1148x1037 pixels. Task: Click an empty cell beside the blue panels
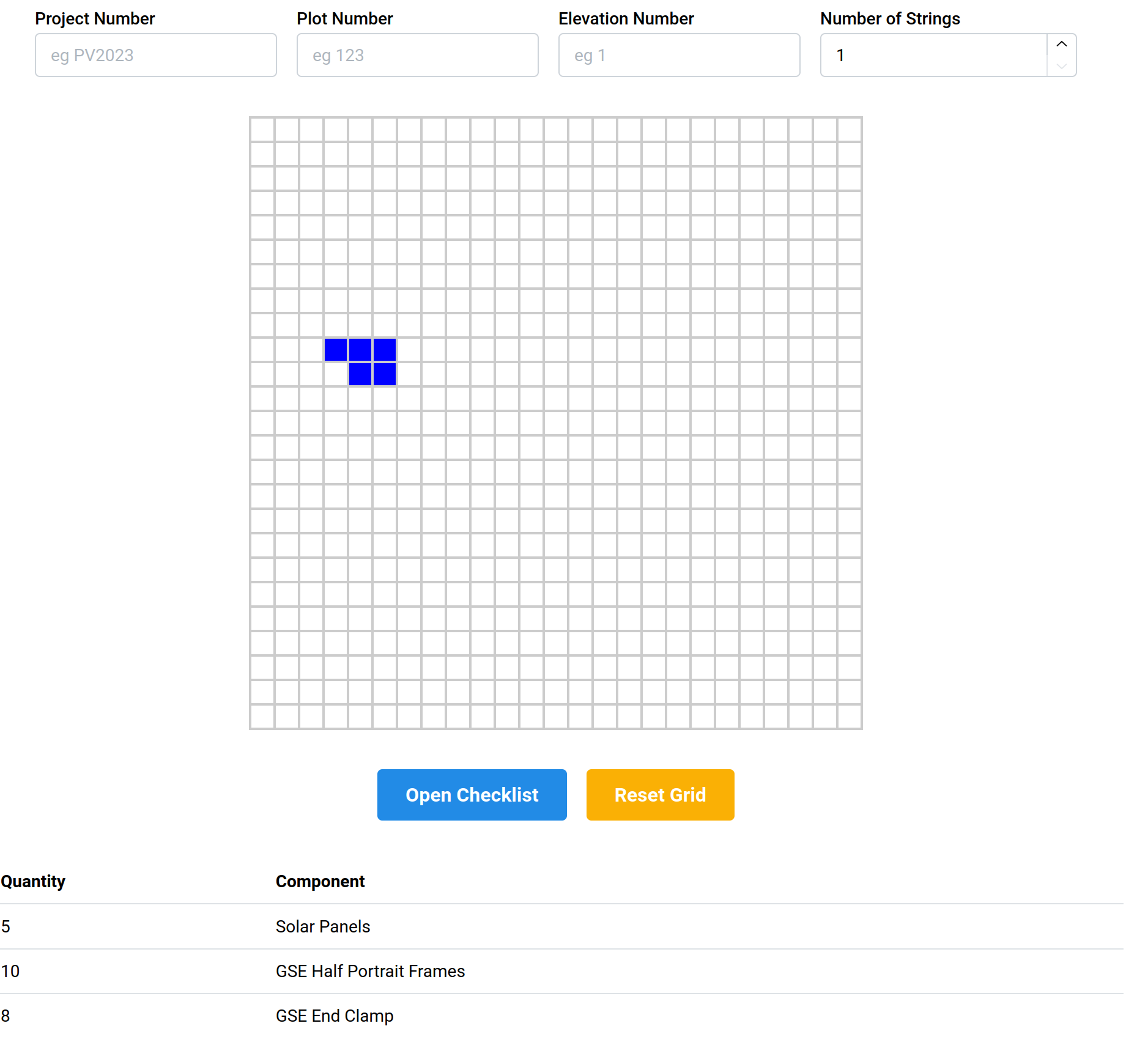tap(408, 350)
